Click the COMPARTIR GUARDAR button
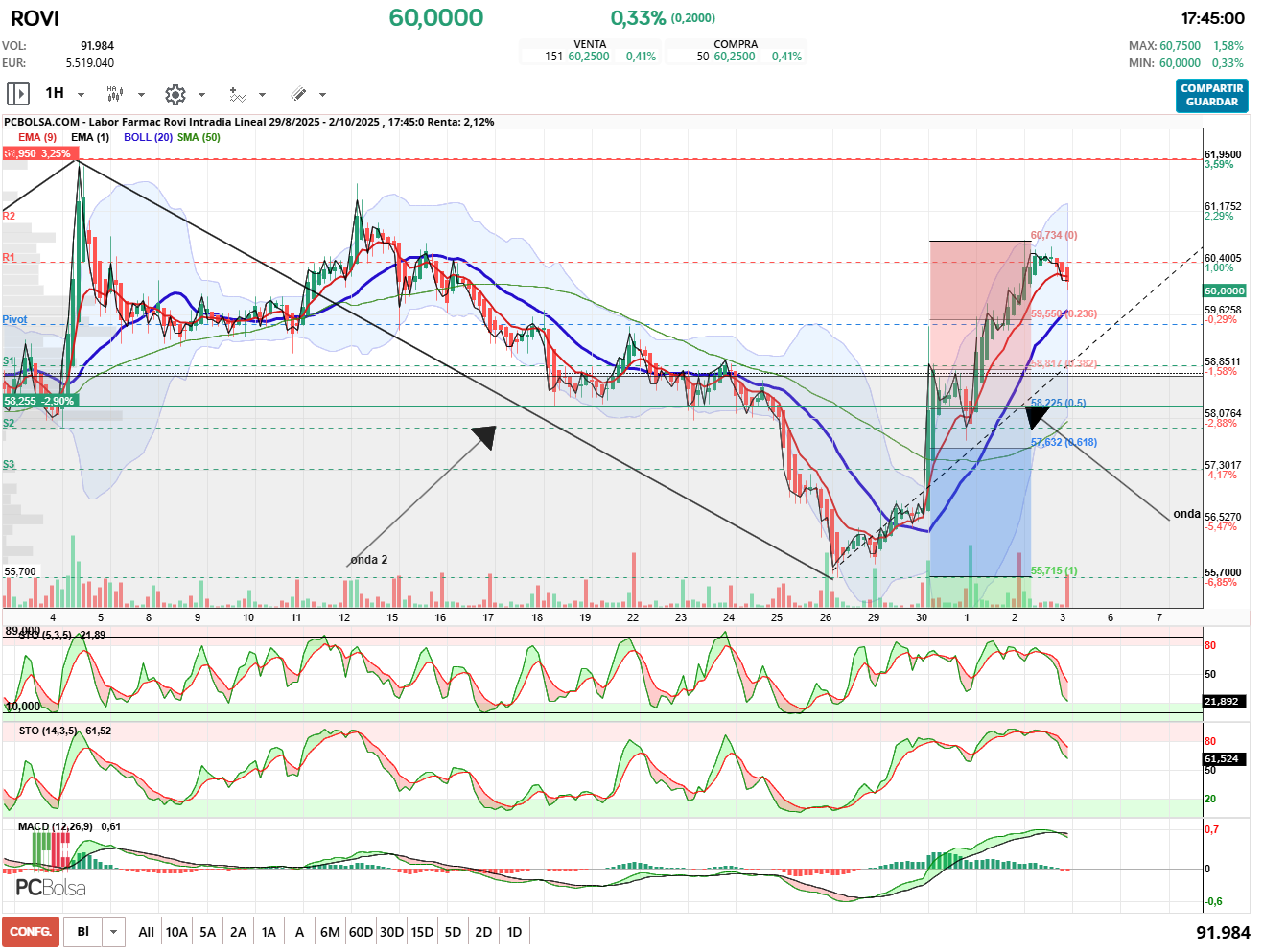 1212,95
